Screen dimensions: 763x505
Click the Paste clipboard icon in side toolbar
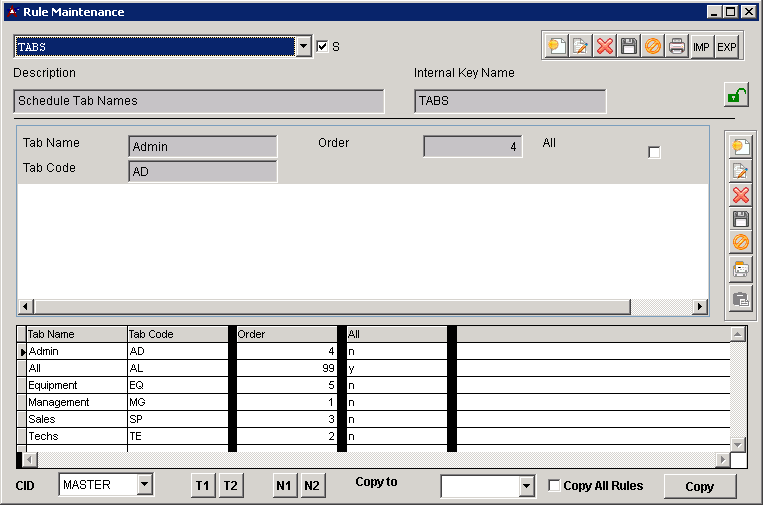(741, 299)
